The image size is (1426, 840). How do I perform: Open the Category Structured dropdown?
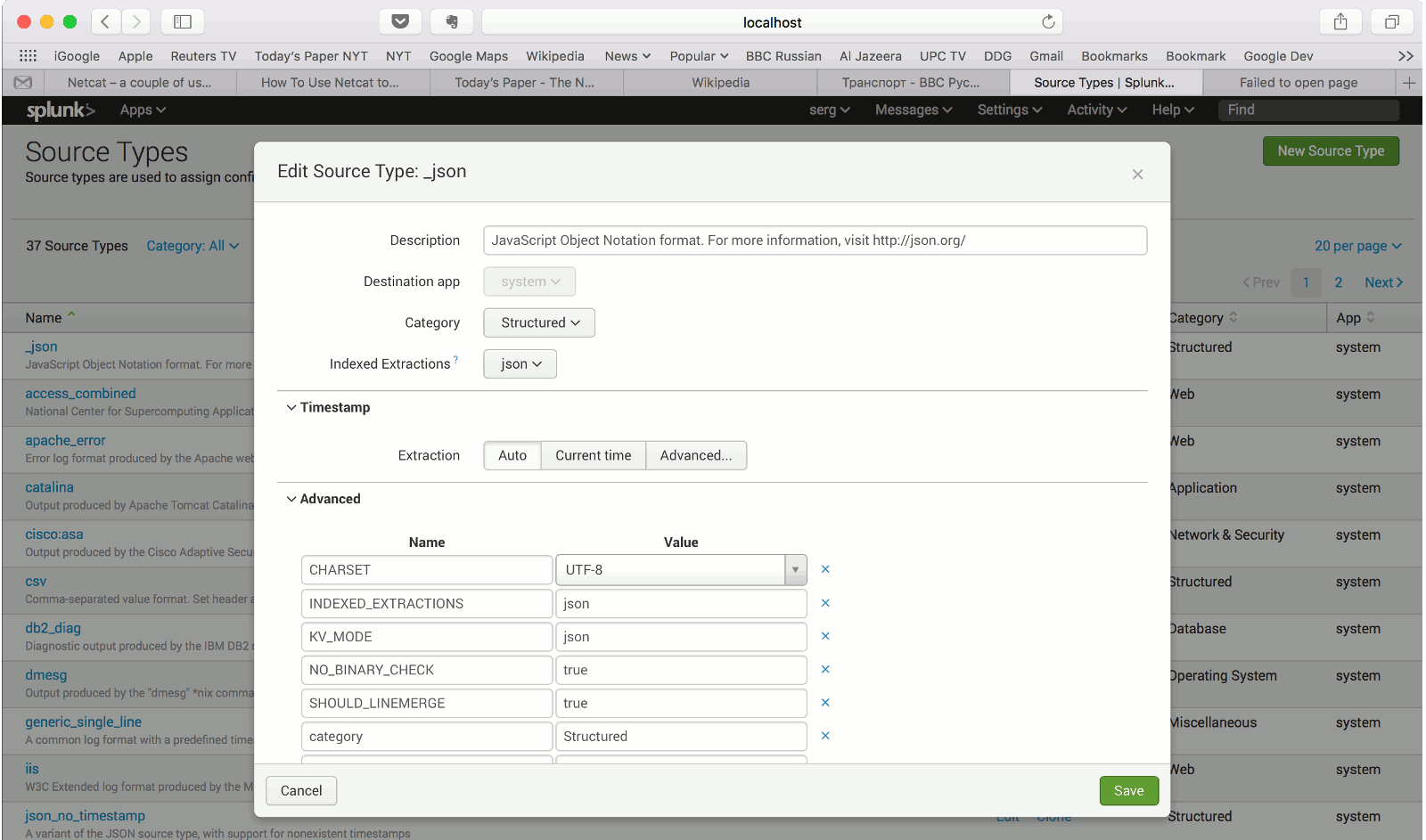[x=539, y=322]
